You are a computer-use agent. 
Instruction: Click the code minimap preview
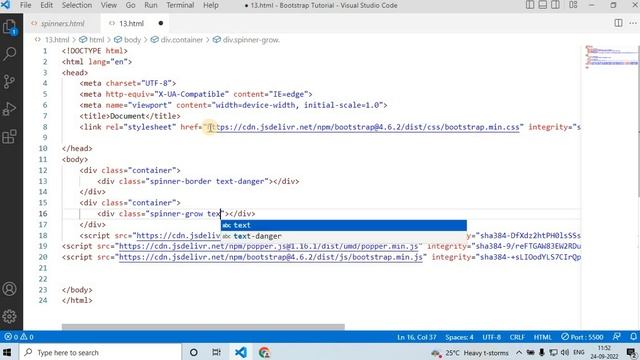click(x=610, y=57)
